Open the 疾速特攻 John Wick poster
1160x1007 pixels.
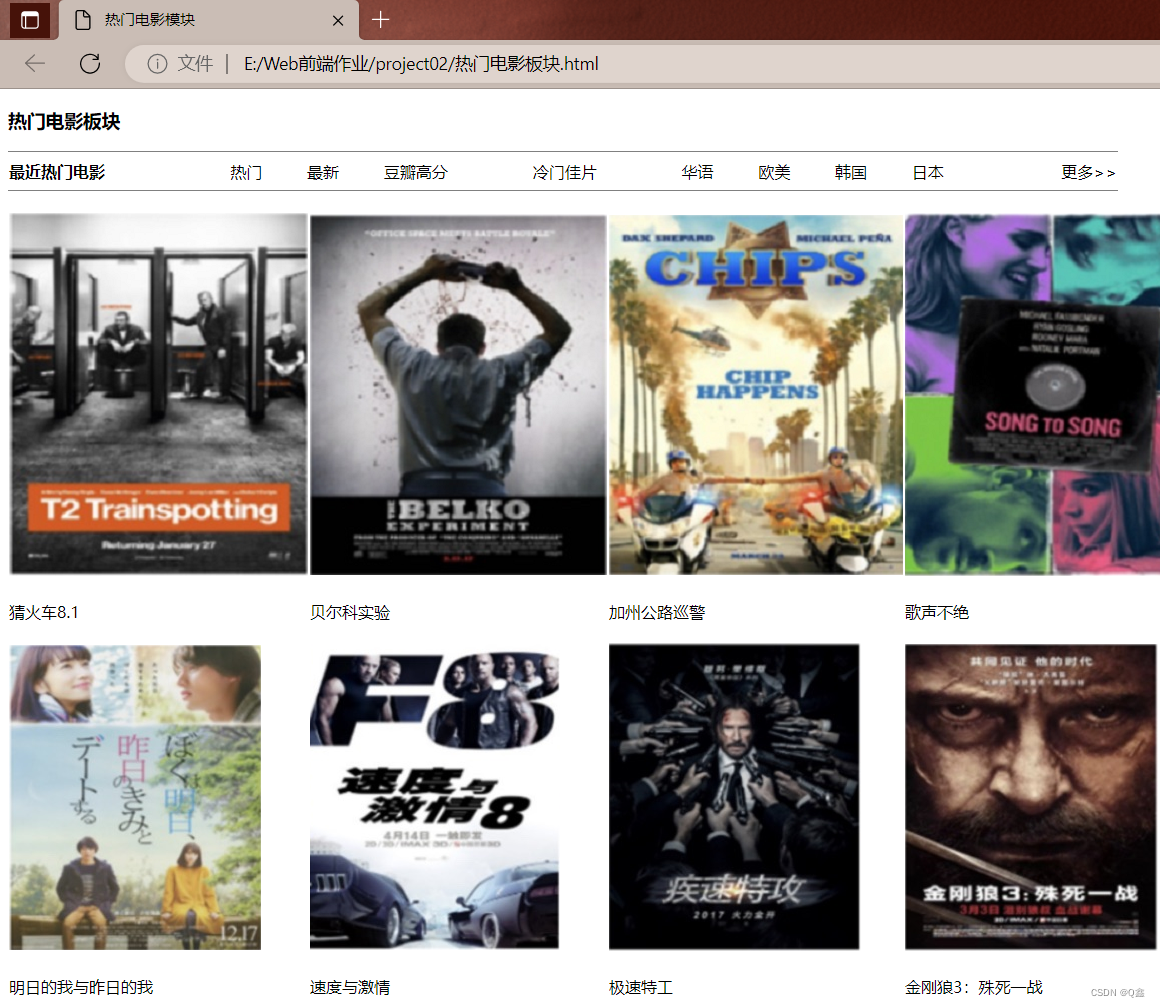point(734,797)
